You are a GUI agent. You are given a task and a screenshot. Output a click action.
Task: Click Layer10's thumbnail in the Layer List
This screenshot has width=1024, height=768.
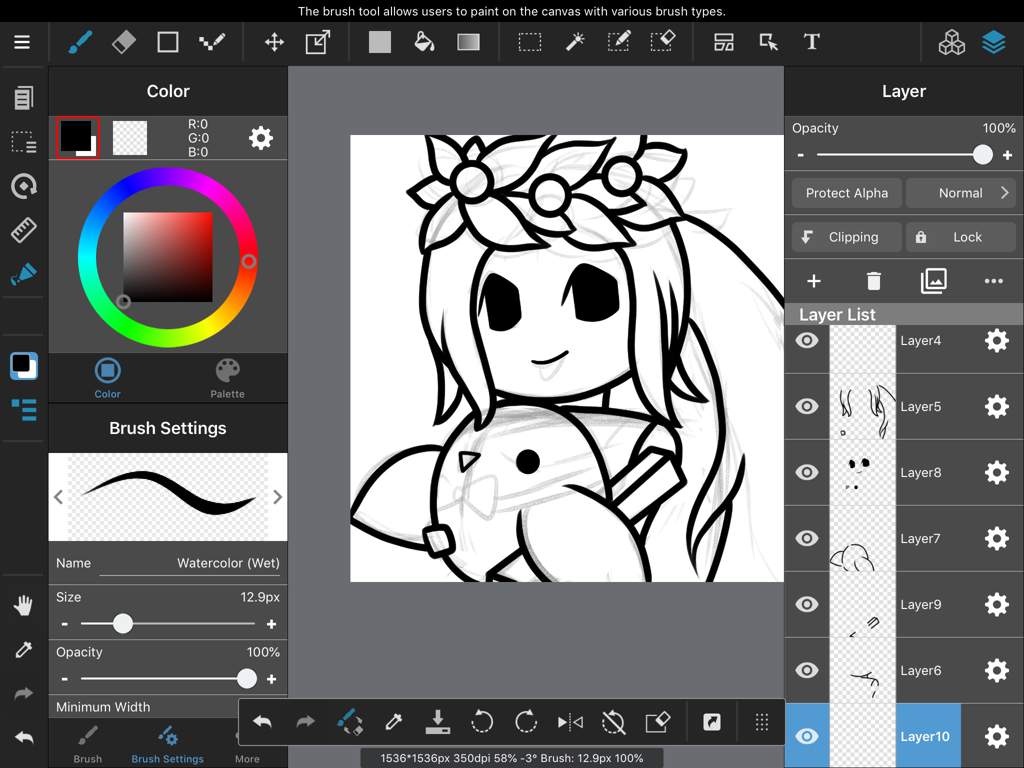pyautogui.click(x=862, y=735)
